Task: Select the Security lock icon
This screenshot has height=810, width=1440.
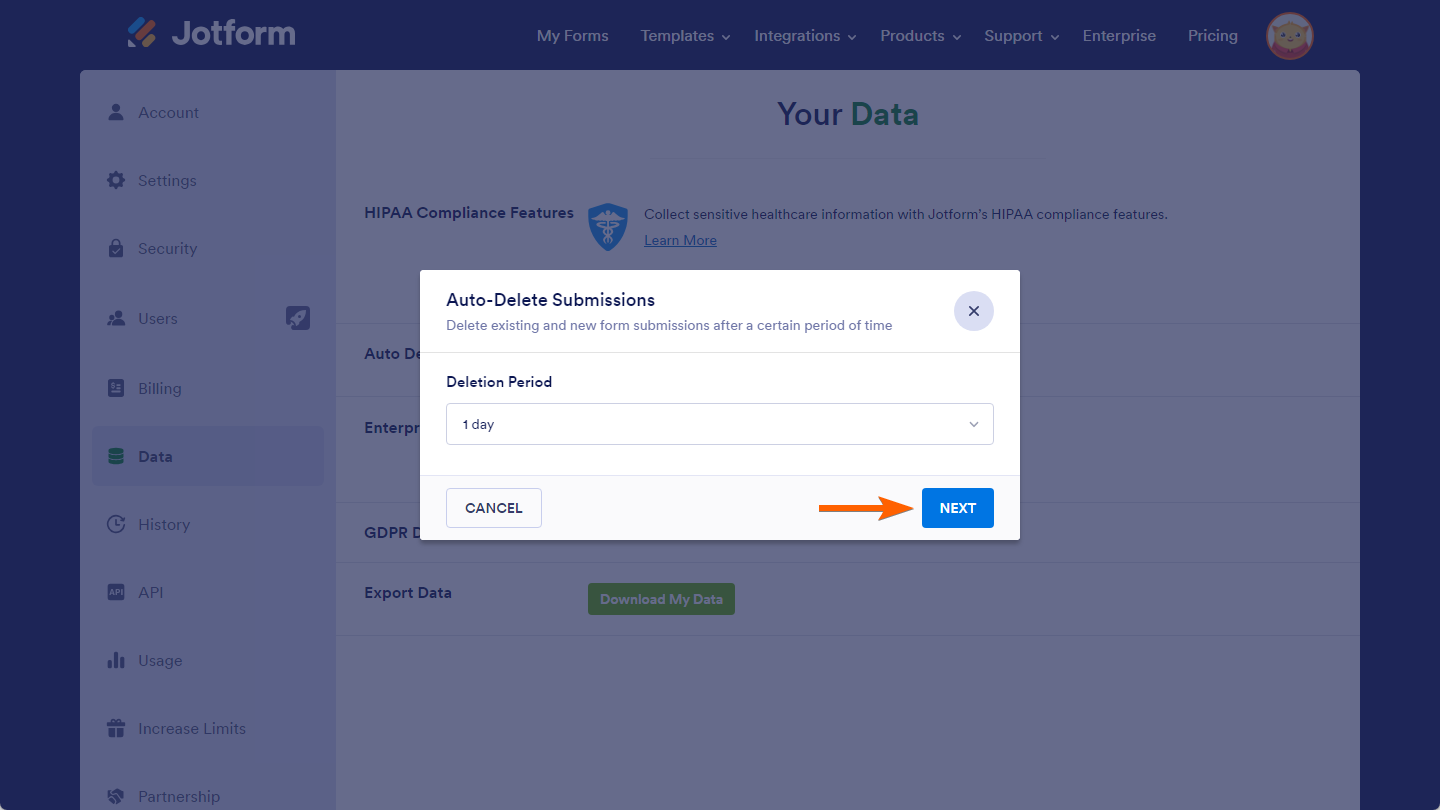Action: coord(116,248)
